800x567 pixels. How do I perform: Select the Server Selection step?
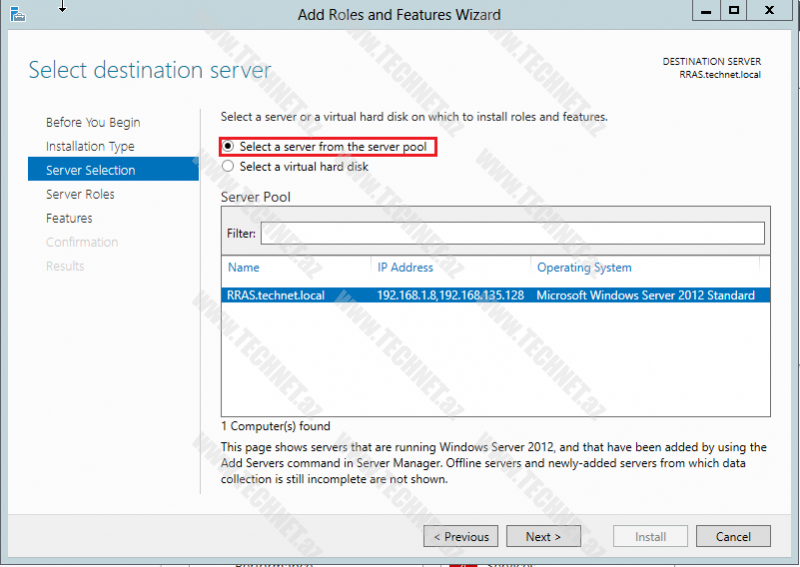(x=91, y=170)
